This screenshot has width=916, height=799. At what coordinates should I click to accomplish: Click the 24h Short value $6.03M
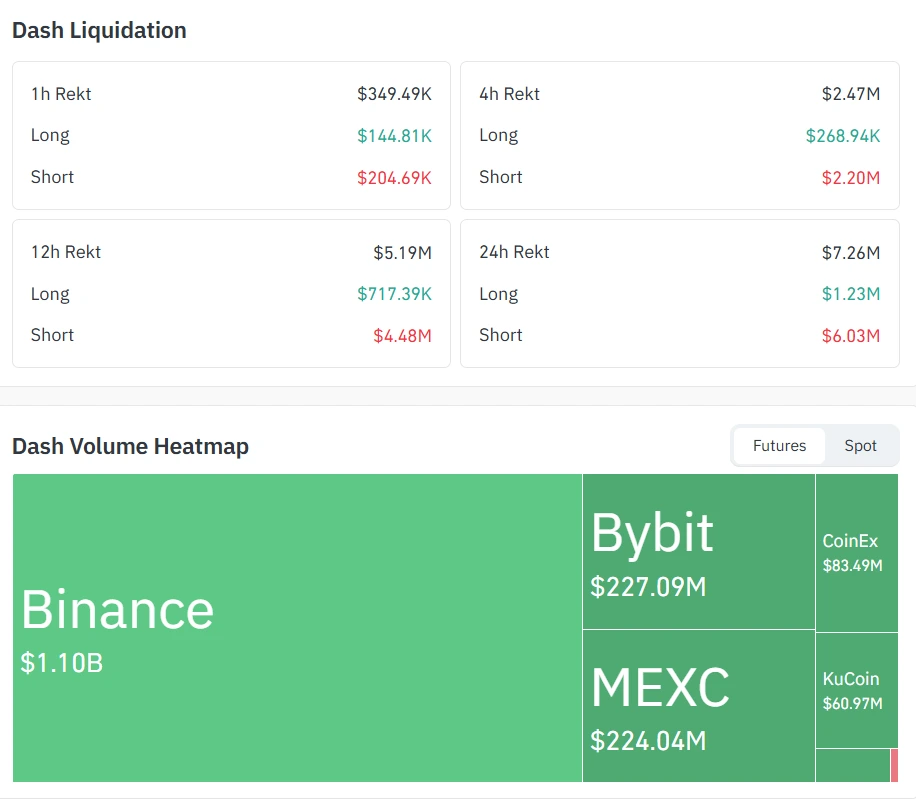tap(851, 336)
